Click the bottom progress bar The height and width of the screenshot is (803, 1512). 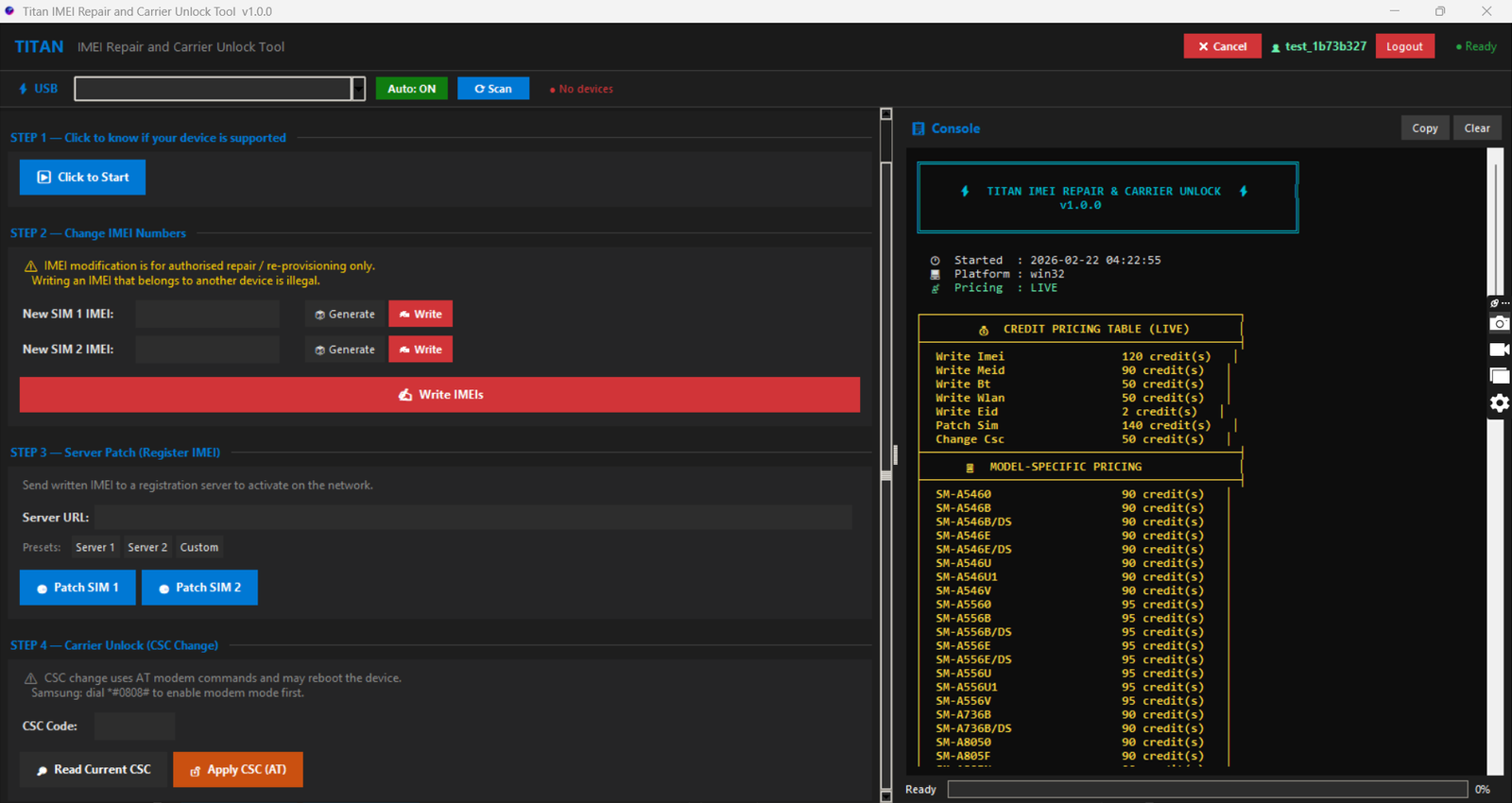[x=1207, y=789]
